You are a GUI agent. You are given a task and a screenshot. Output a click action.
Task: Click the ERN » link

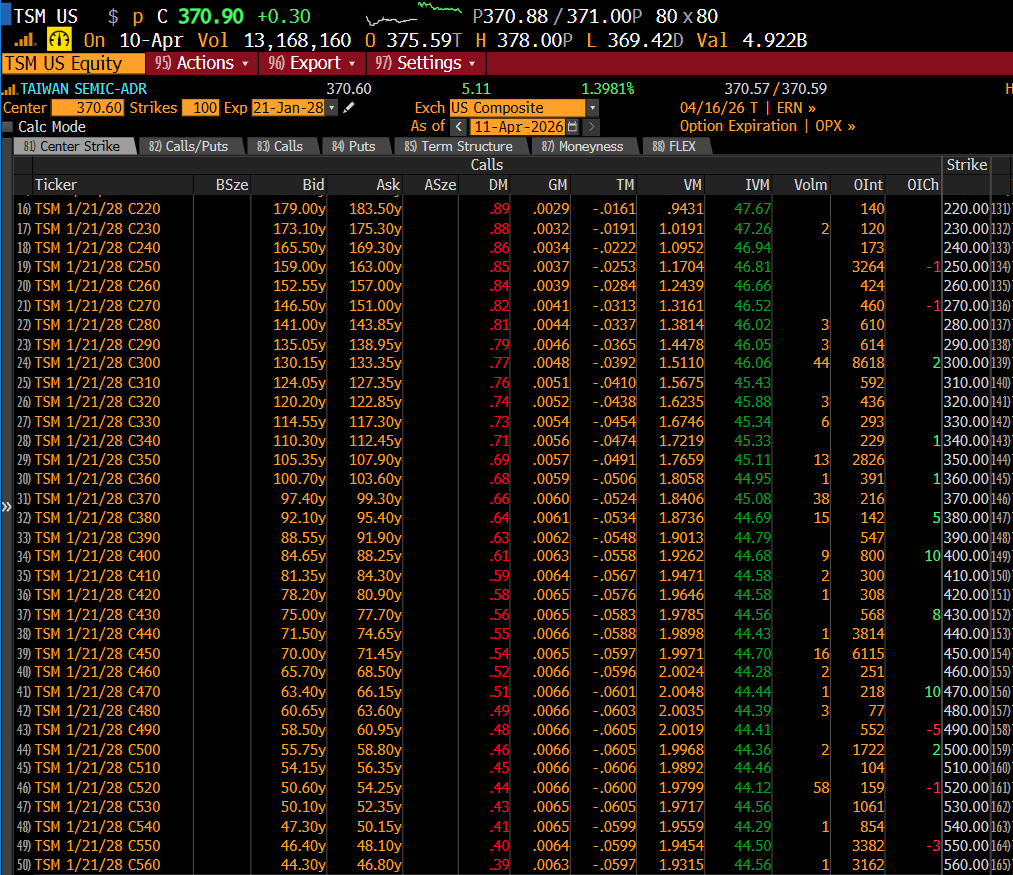[x=796, y=108]
